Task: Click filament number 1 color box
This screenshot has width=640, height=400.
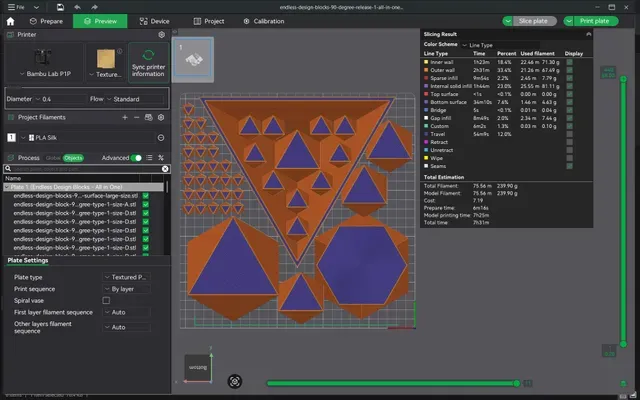Action: (11, 138)
